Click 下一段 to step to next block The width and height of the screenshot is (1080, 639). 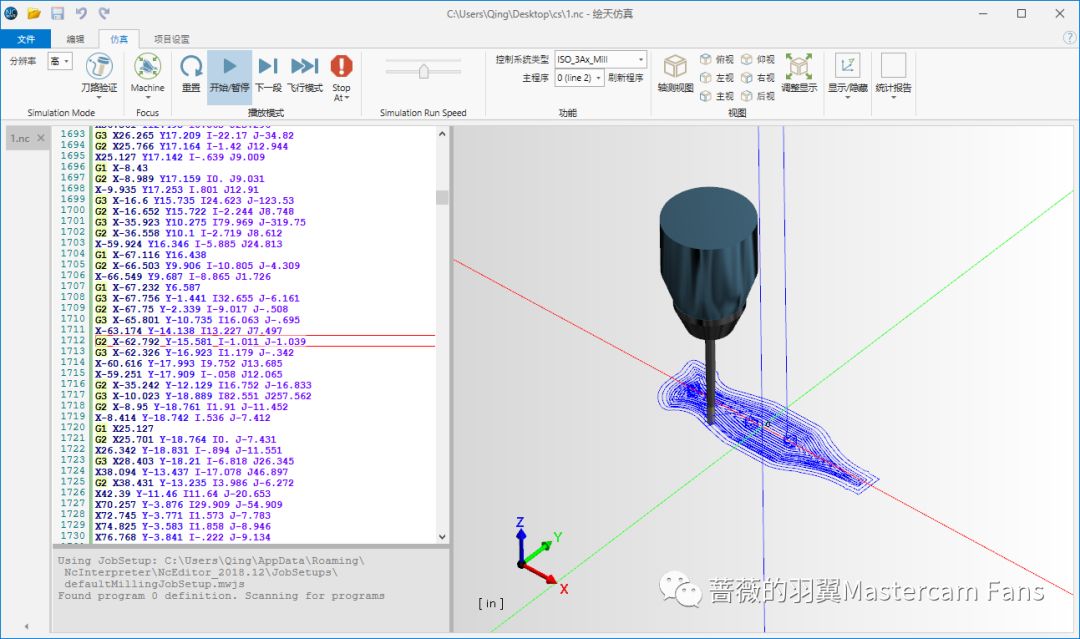[x=268, y=73]
